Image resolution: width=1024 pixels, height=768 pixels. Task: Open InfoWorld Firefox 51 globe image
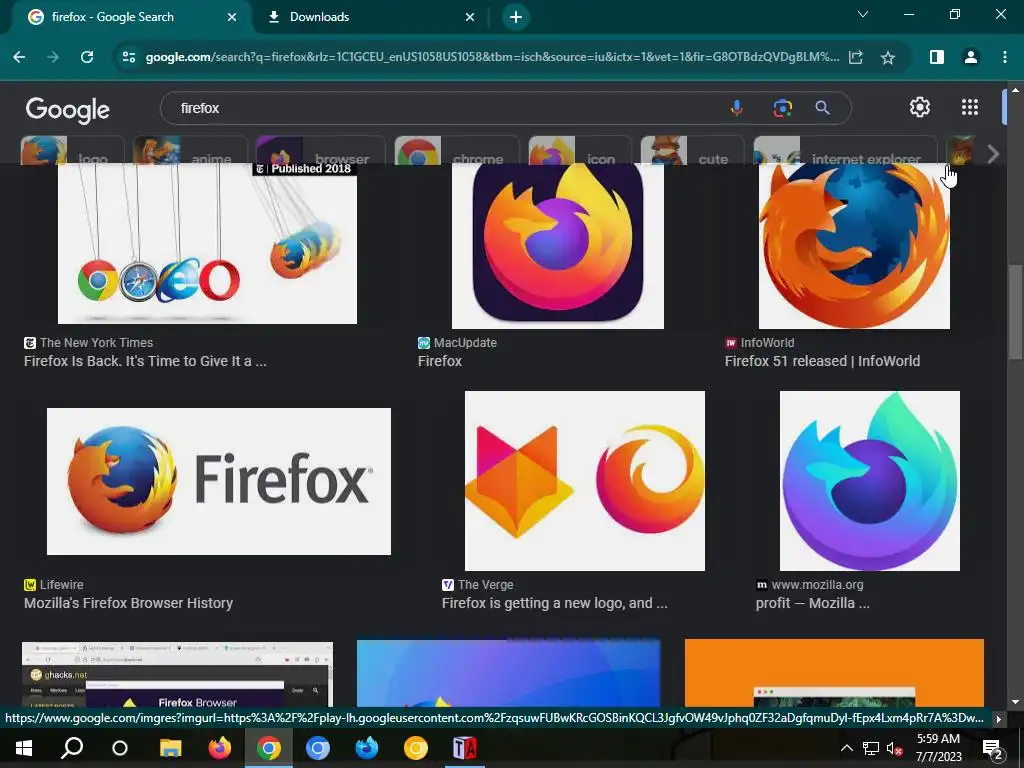pos(854,246)
